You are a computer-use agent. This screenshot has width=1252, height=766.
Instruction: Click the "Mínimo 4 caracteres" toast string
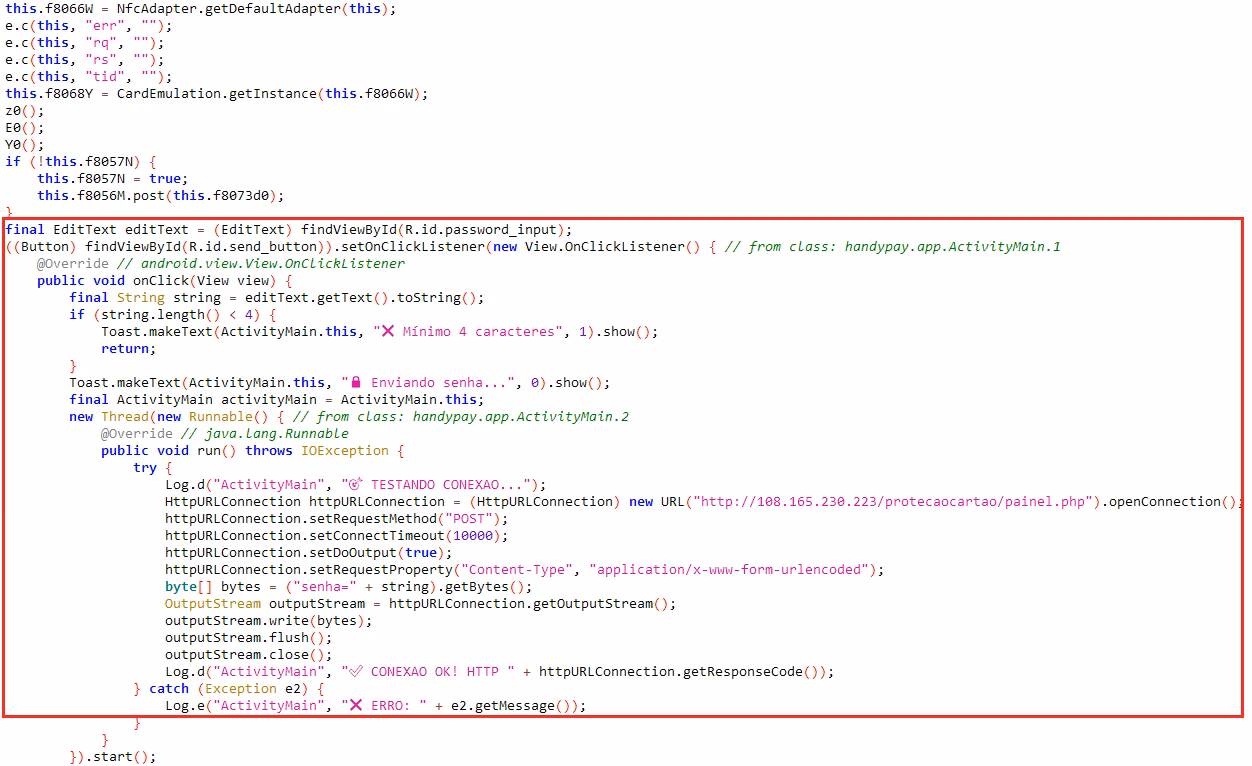pyautogui.click(x=471, y=332)
